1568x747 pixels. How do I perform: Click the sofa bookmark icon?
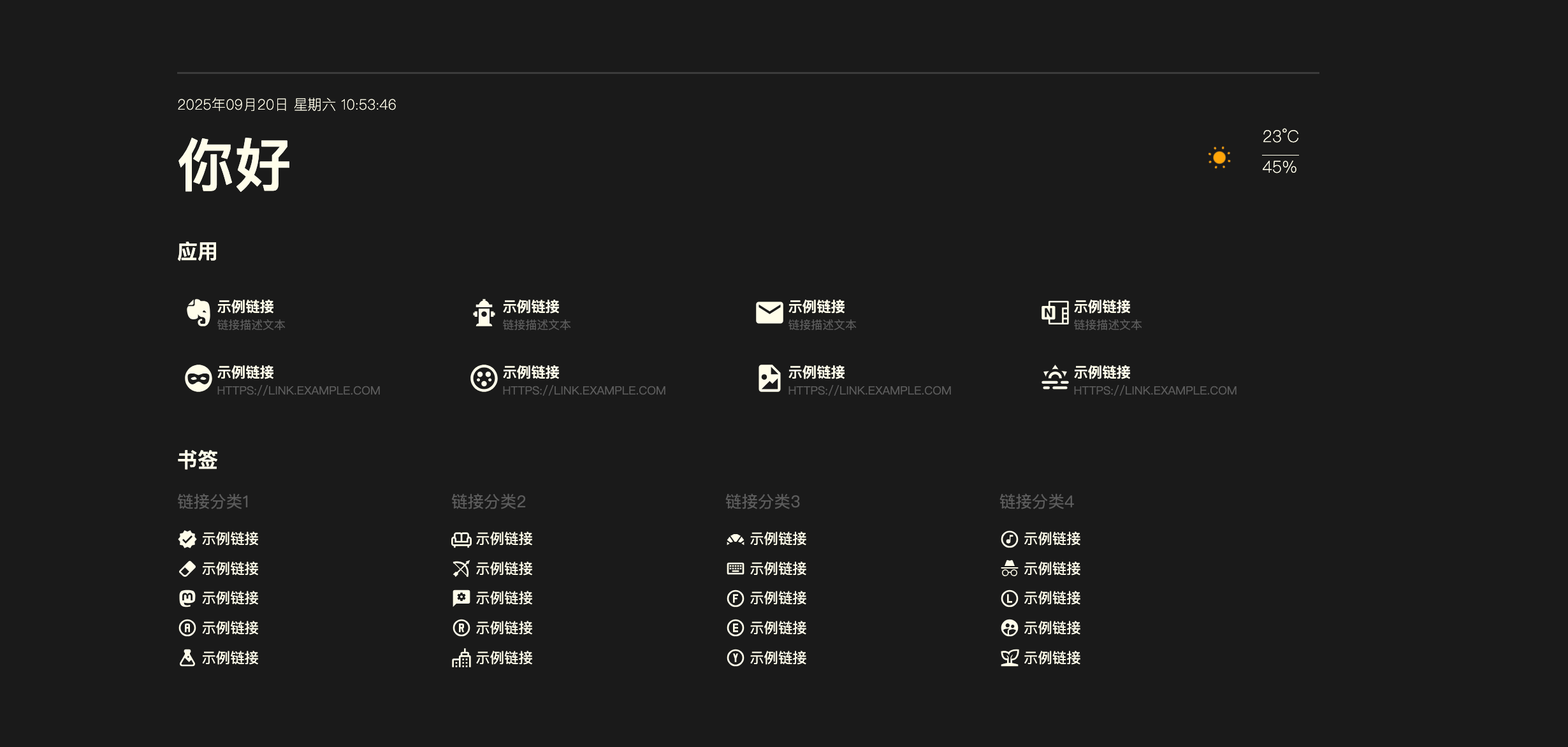(461, 539)
